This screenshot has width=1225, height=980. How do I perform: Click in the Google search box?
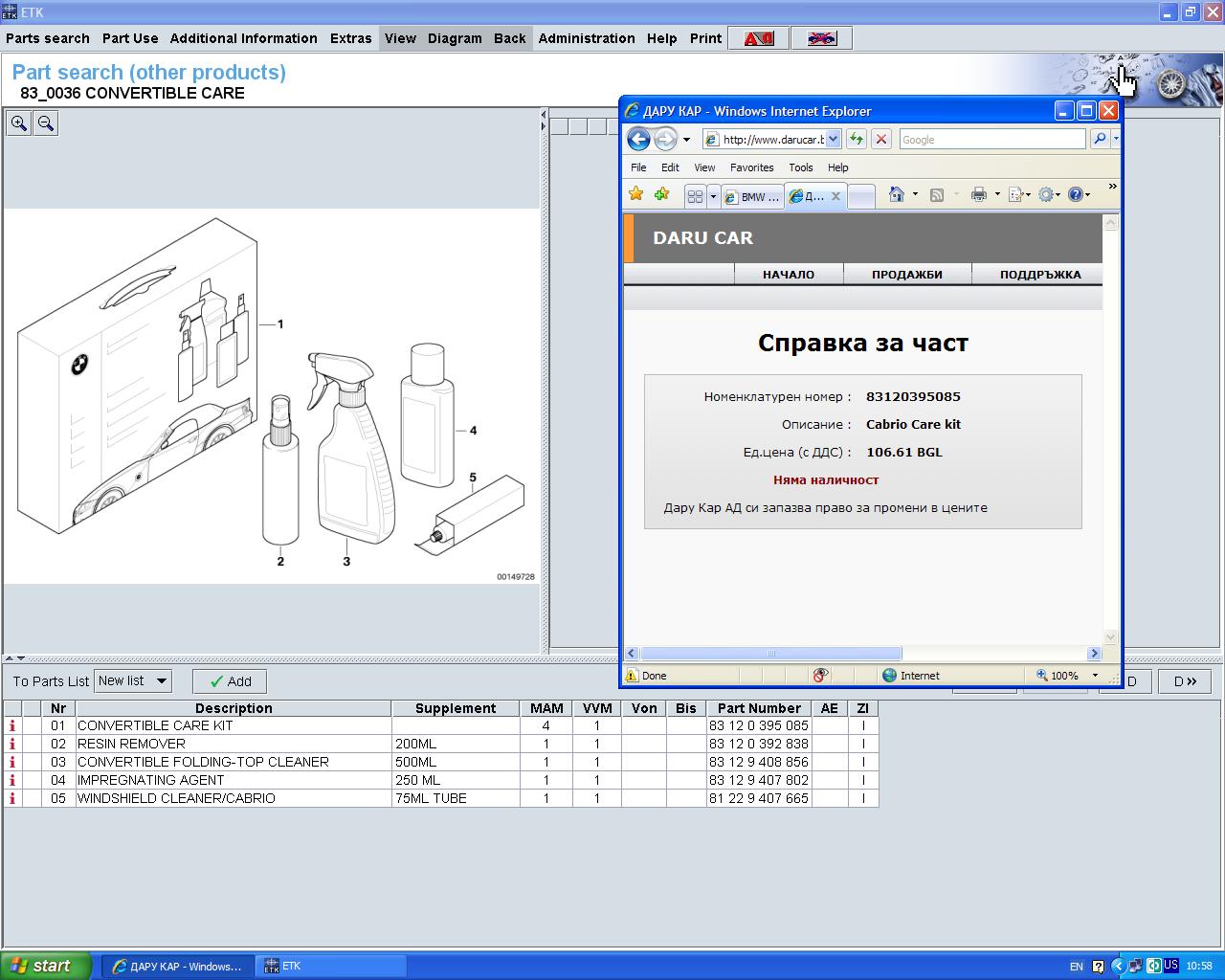992,139
